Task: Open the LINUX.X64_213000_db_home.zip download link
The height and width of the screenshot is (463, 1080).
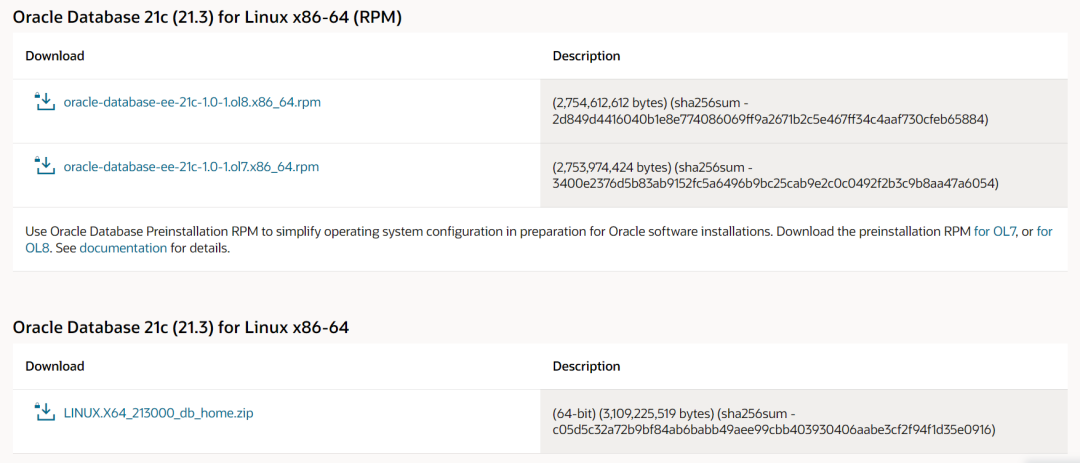Action: click(158, 412)
